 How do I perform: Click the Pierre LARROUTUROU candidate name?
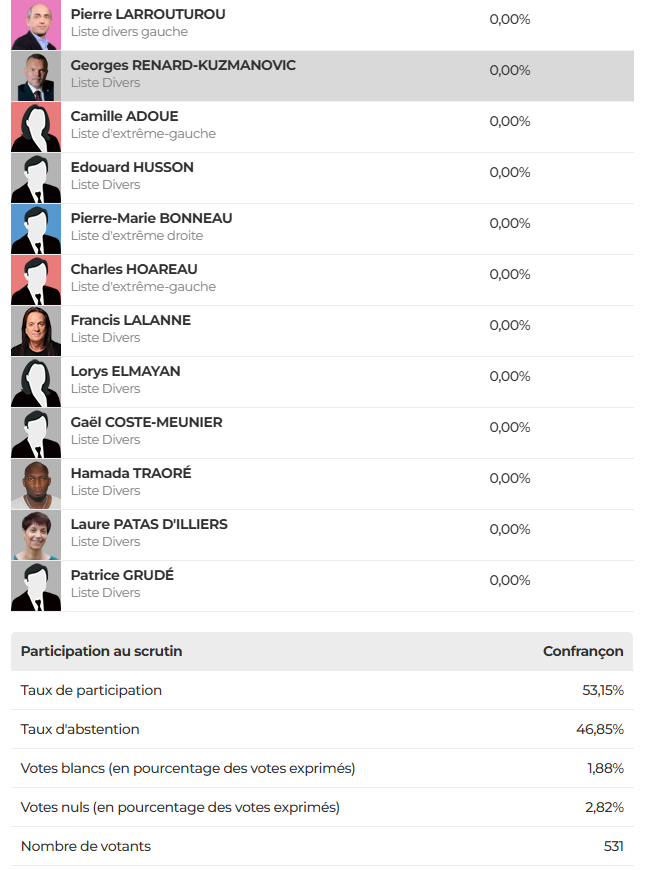148,14
